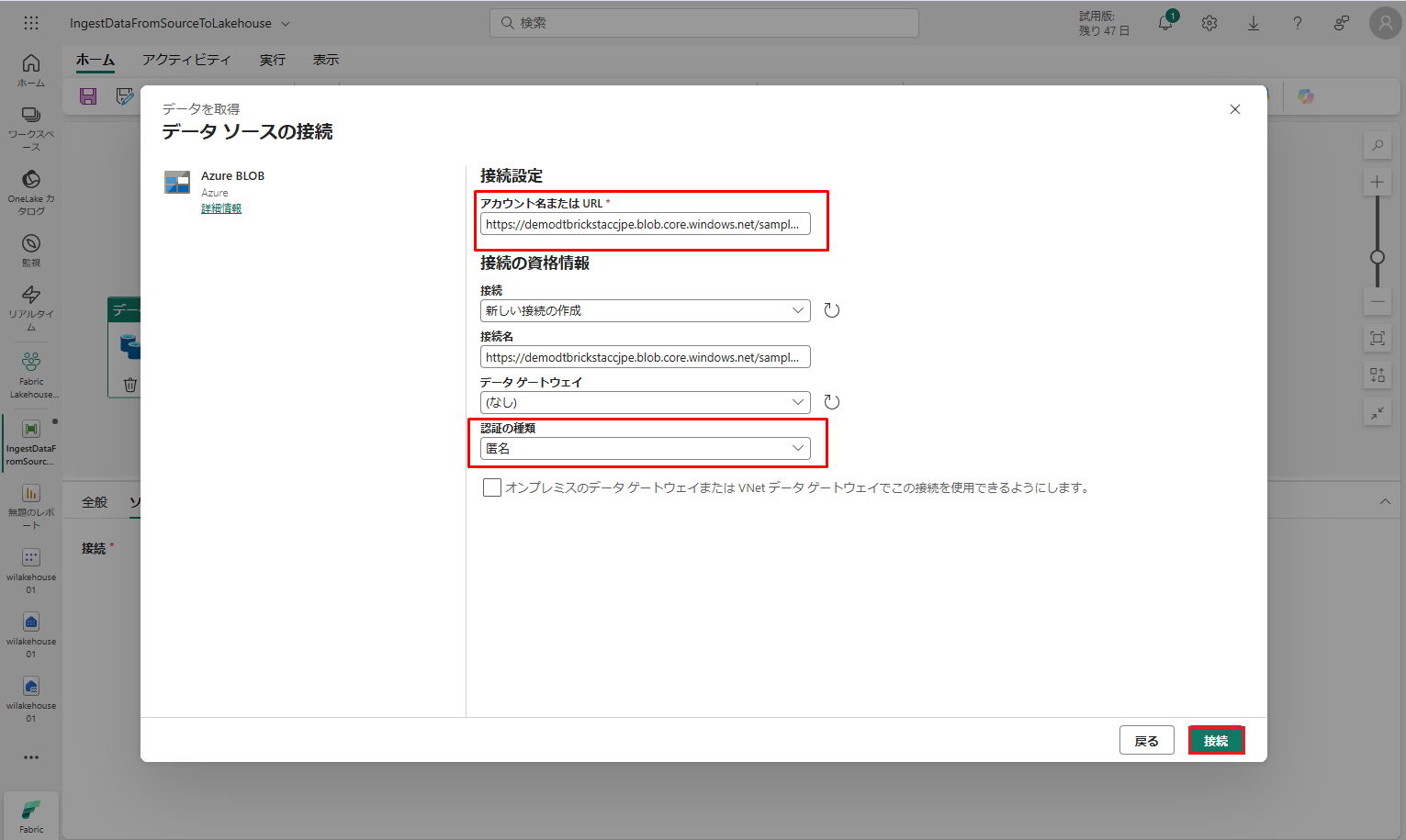Viewport: 1406px width, 840px height.
Task: Click the Azure BLOB source label
Action: coord(232,176)
